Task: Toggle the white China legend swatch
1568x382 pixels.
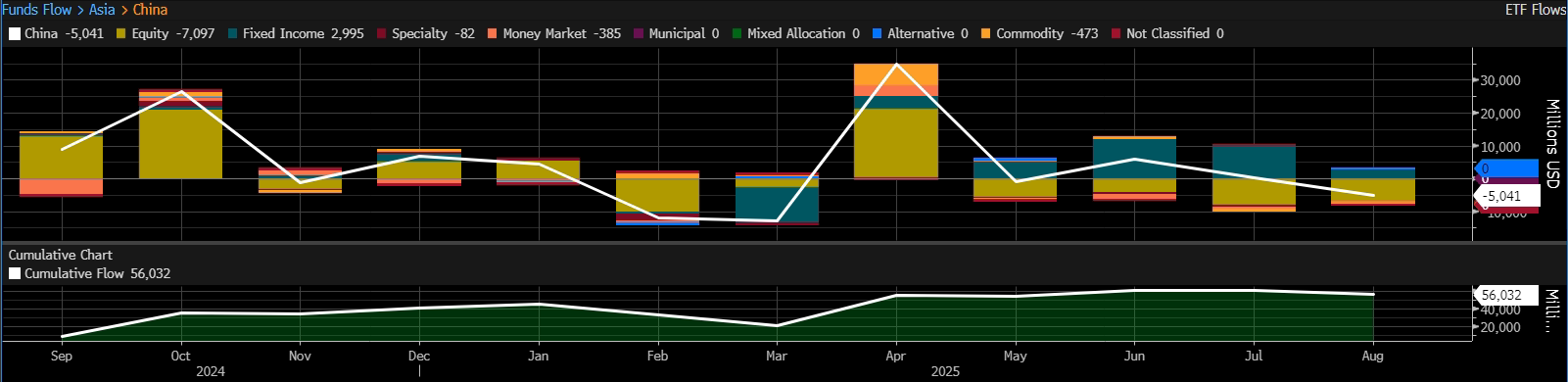Action: [x=15, y=33]
